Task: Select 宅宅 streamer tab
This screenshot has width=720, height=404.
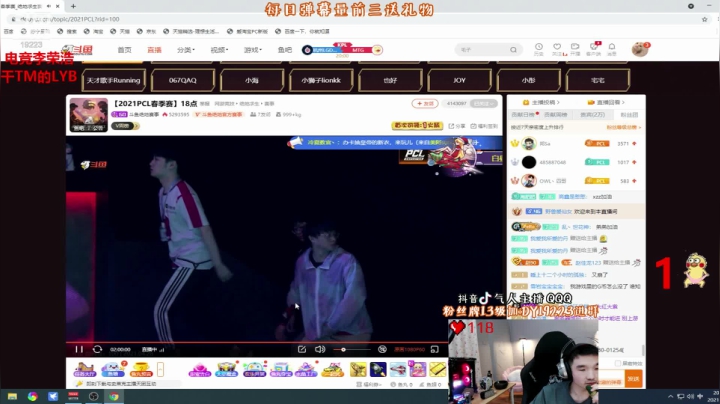Action: [x=598, y=80]
